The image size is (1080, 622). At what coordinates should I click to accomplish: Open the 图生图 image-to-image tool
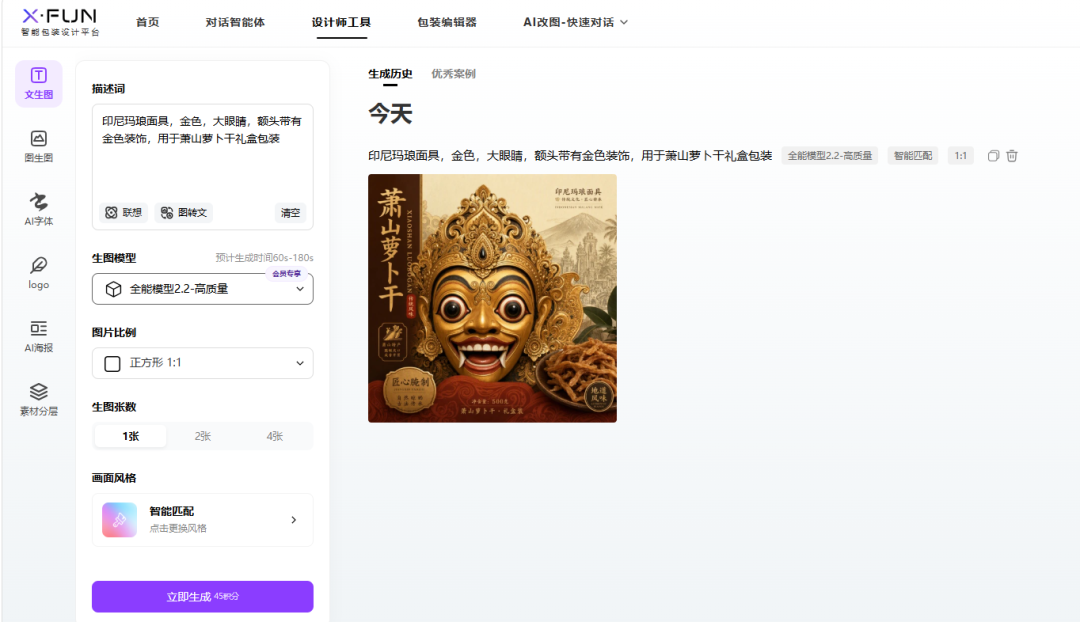point(39,147)
